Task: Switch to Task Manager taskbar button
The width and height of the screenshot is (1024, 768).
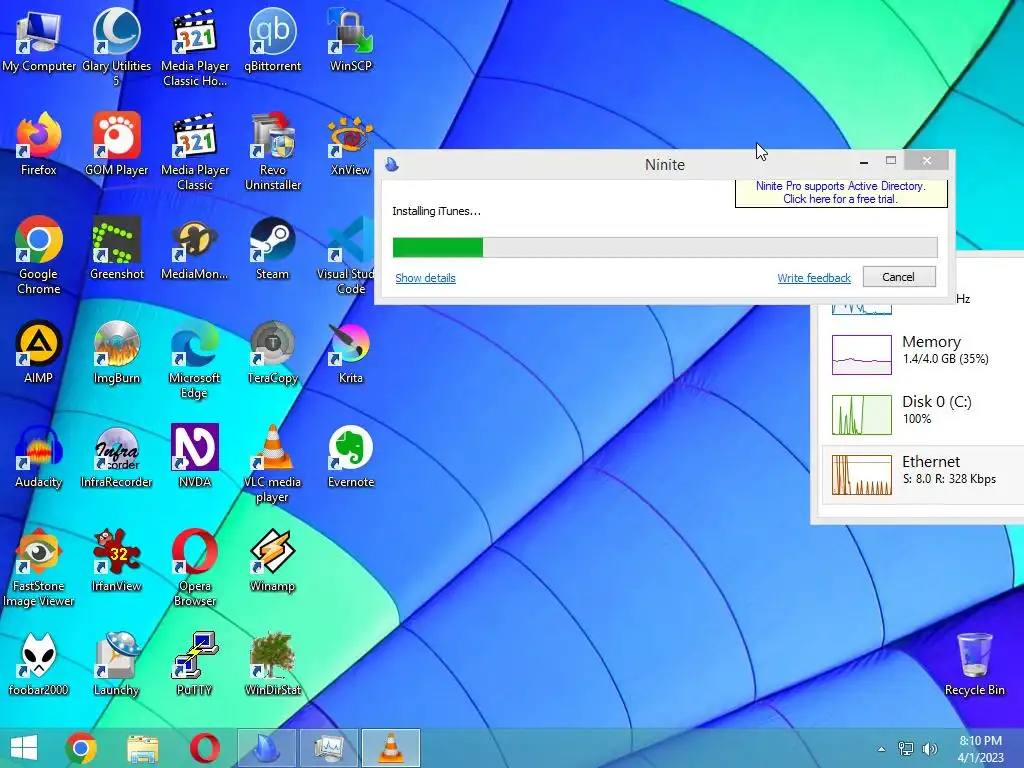Action: click(x=328, y=748)
